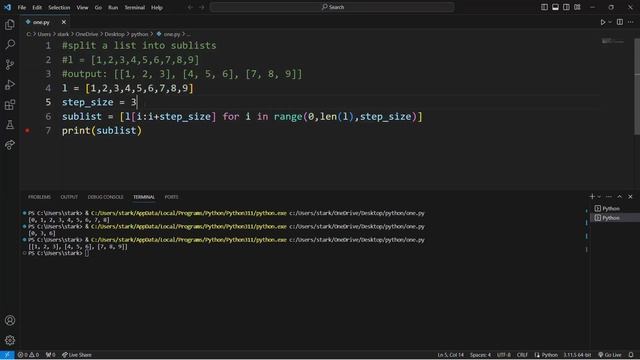Open notifications bell icon
This screenshot has width=640, height=360.
pos(631,355)
